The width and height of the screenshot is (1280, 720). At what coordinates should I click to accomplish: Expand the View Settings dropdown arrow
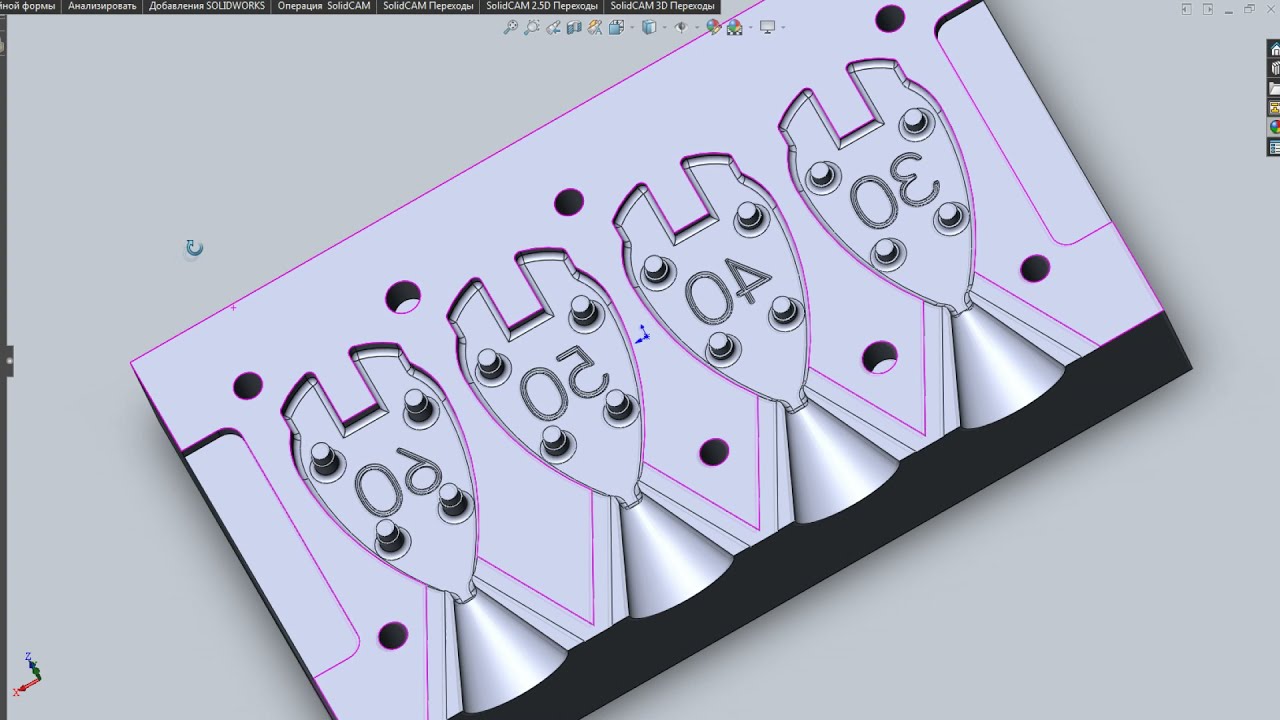(x=782, y=28)
